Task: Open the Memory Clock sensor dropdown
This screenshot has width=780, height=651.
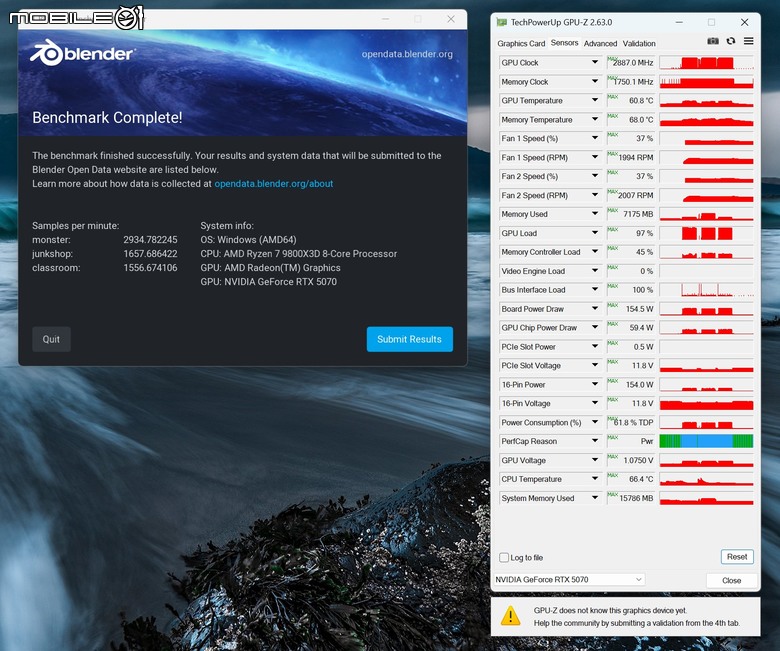Action: pos(595,82)
